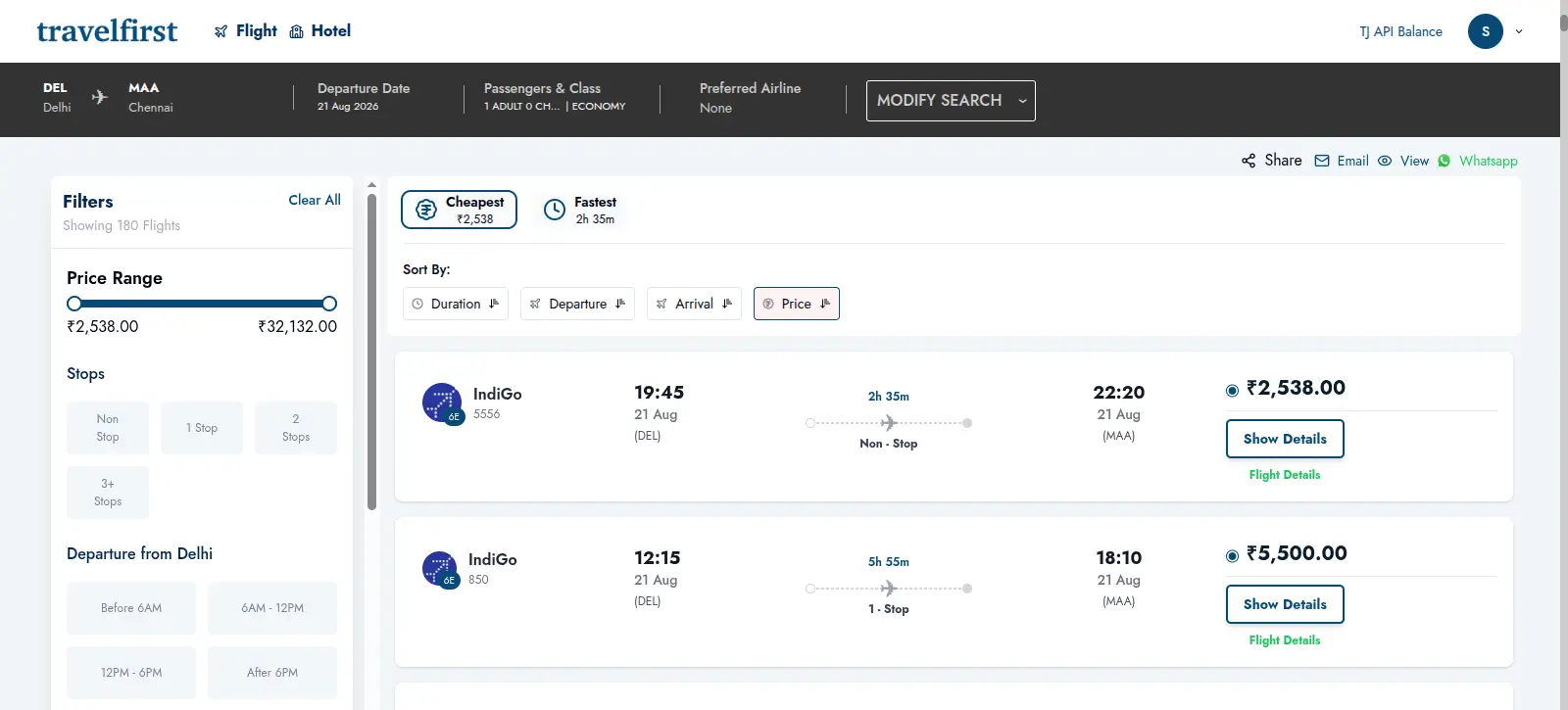The width and height of the screenshot is (1568, 710).
Task: Click the IndiGo logo for flight 5556
Action: click(x=442, y=402)
